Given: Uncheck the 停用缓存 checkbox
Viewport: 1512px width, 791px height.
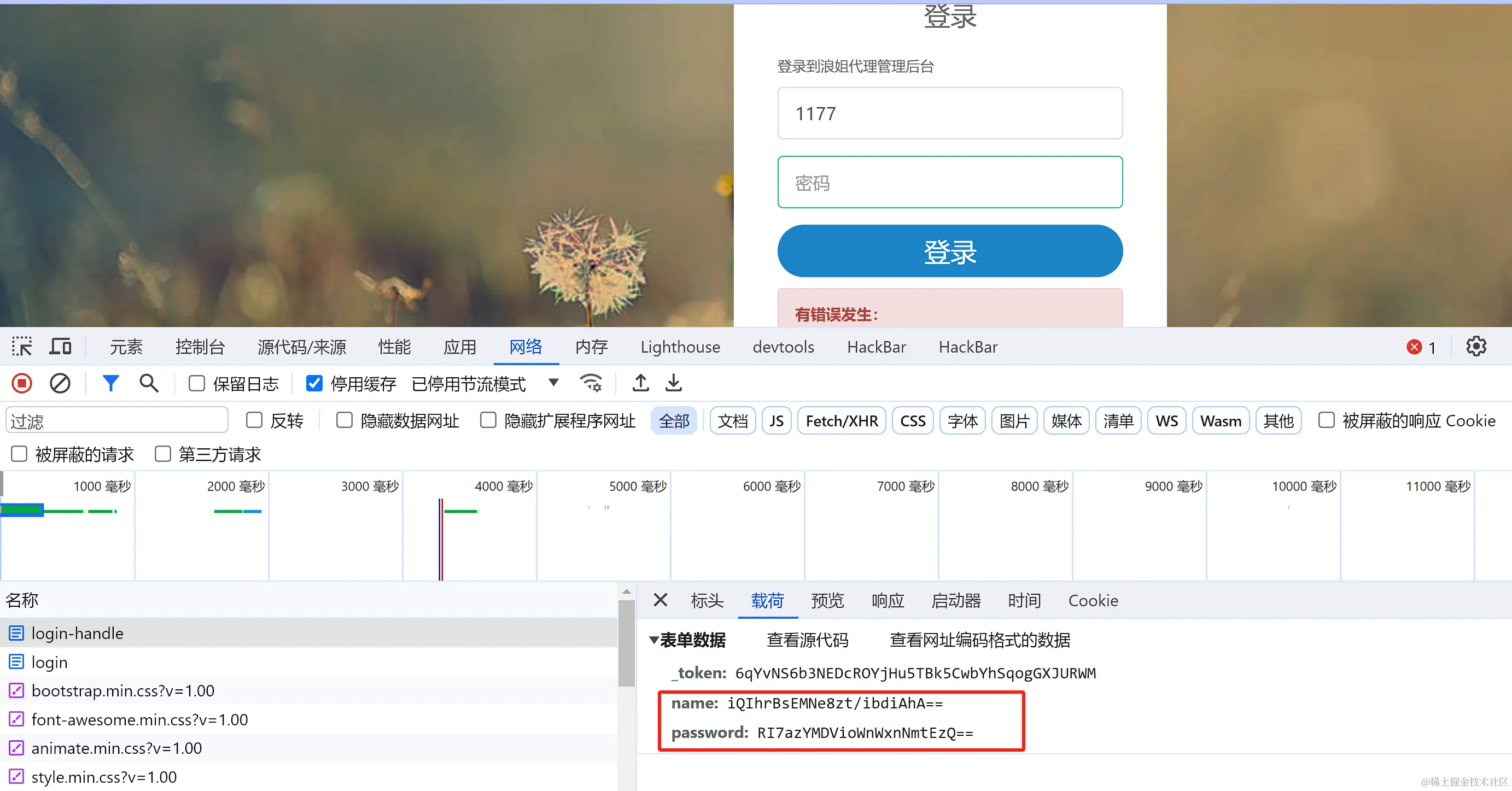Looking at the screenshot, I should (314, 384).
